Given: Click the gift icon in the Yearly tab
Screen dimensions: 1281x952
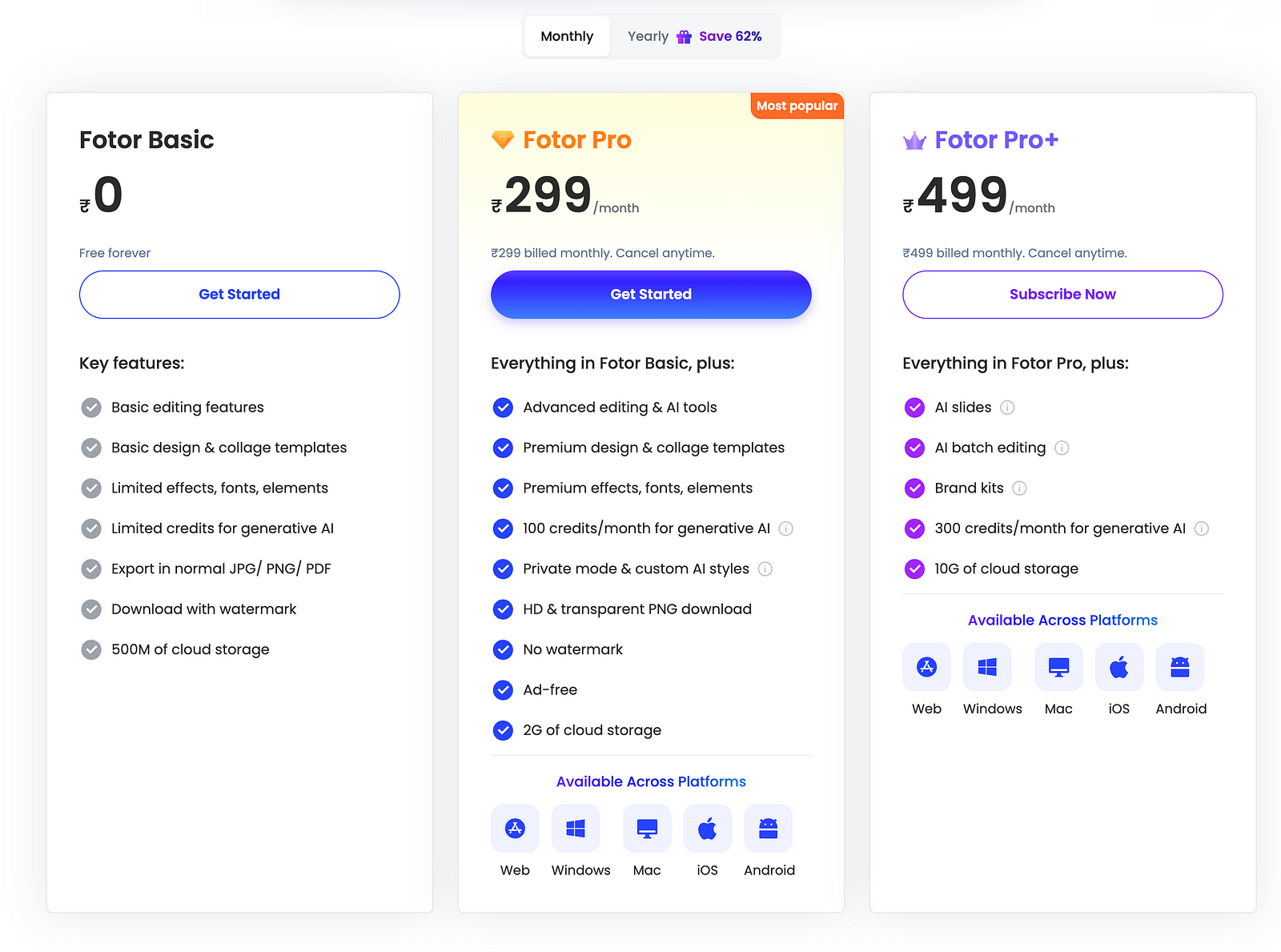Looking at the screenshot, I should click(x=684, y=37).
